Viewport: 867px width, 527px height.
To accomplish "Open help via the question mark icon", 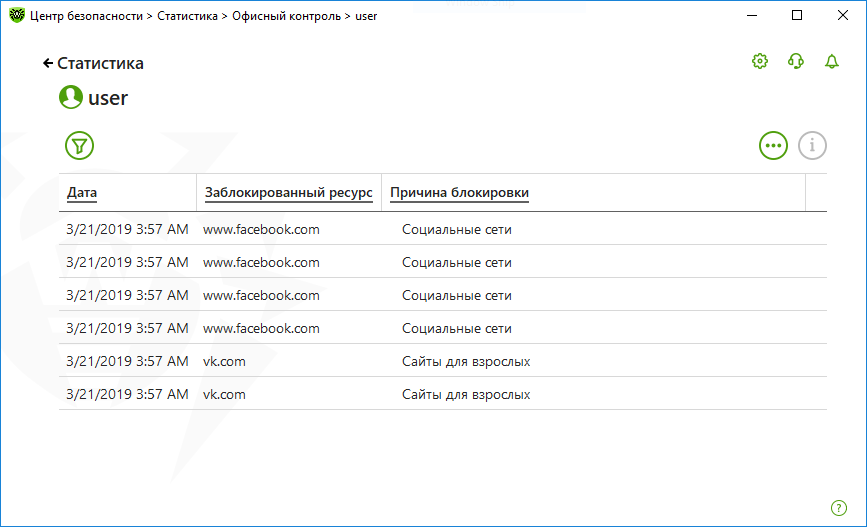I will pos(839,508).
